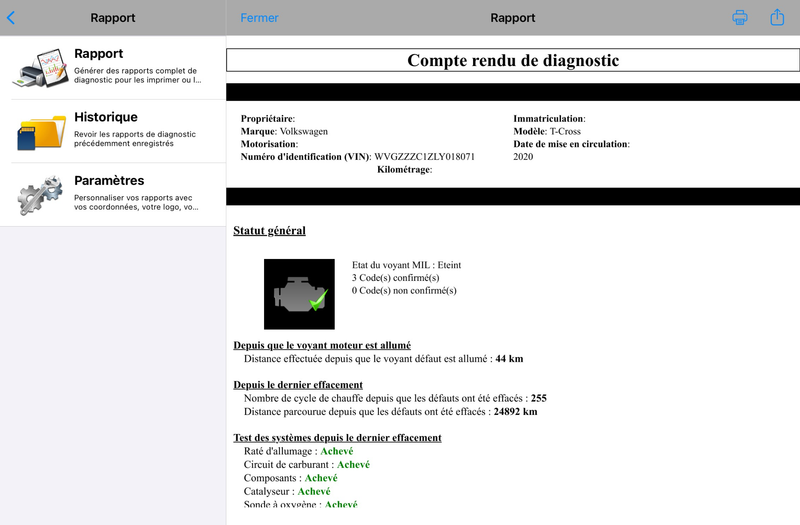This screenshot has width=800, height=525.
Task: Open the share sheet icon
Action: click(x=777, y=17)
